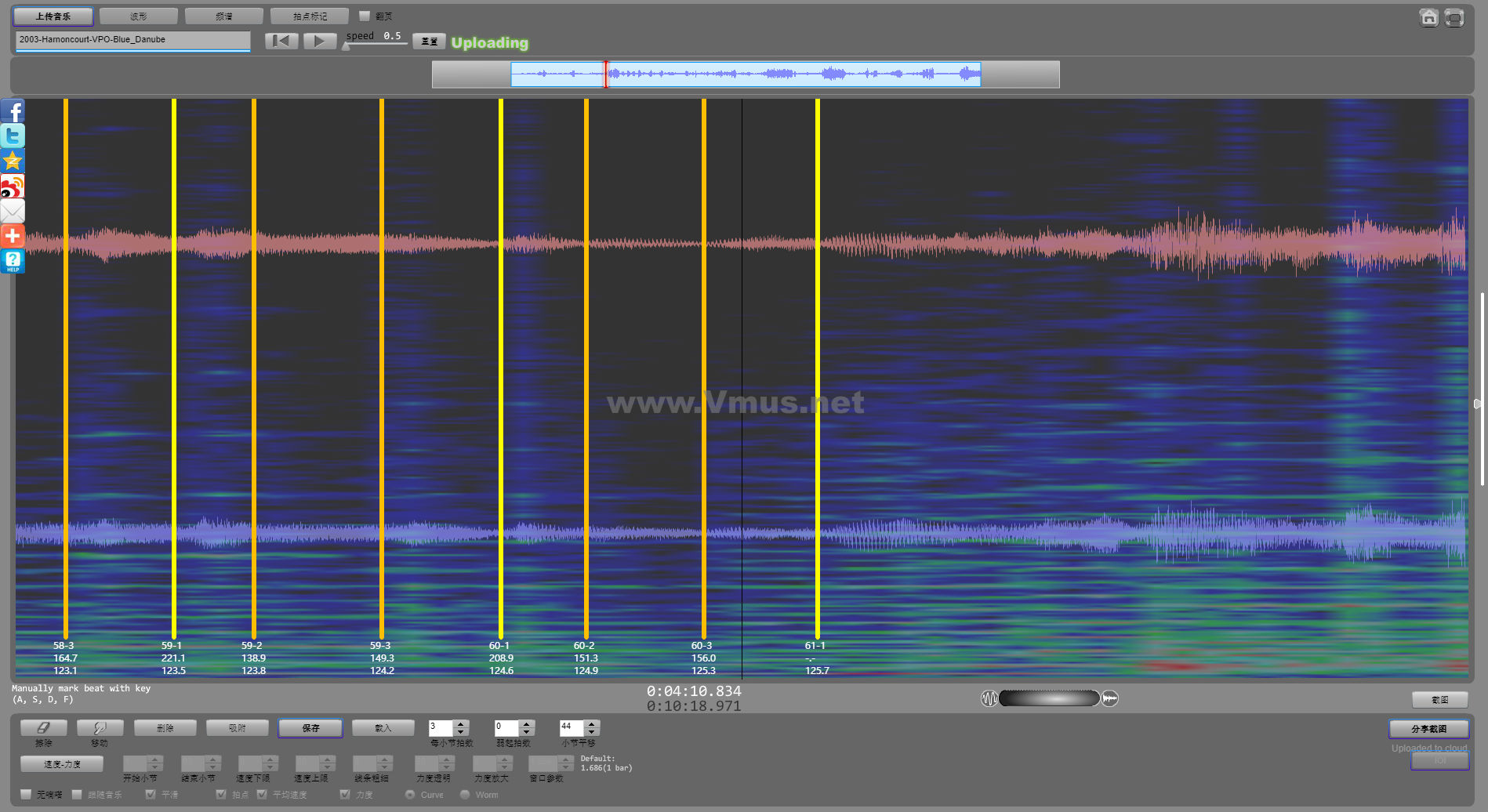Screen dimensions: 1488x812
Task: Select the beat marker labeled 59-1
Action: (x=174, y=368)
